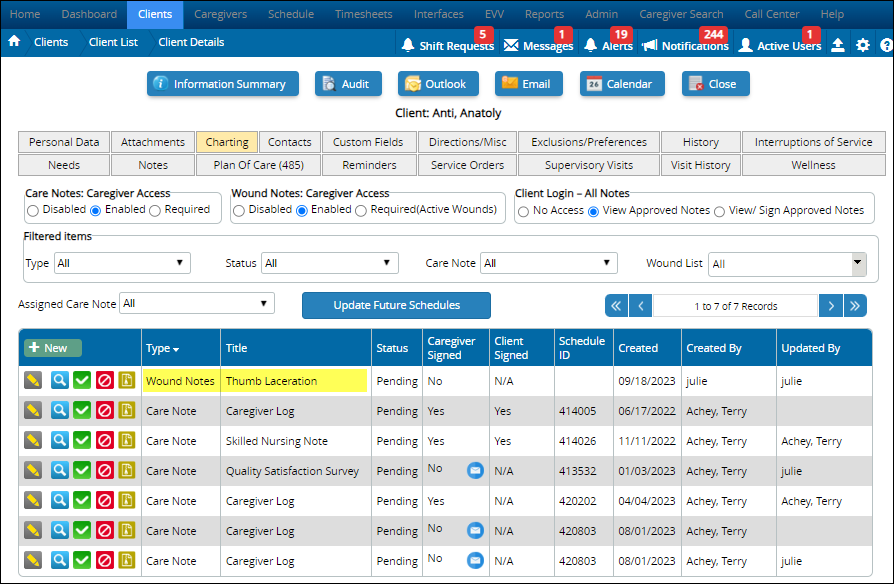Open the Caregivers menu
Viewport: 894px width, 584px height.
click(x=221, y=14)
